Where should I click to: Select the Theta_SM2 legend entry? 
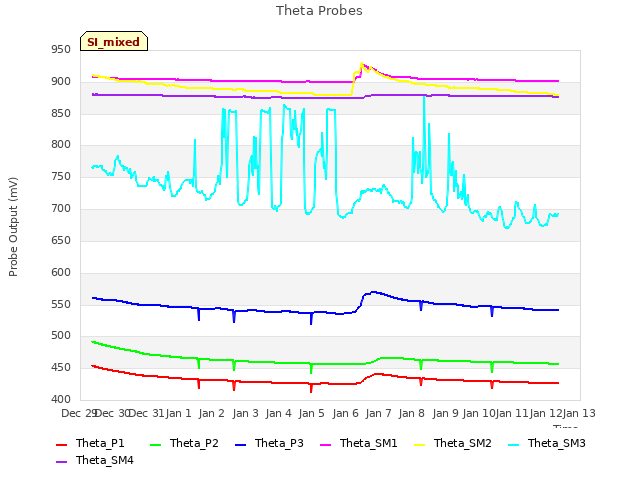tap(452, 443)
